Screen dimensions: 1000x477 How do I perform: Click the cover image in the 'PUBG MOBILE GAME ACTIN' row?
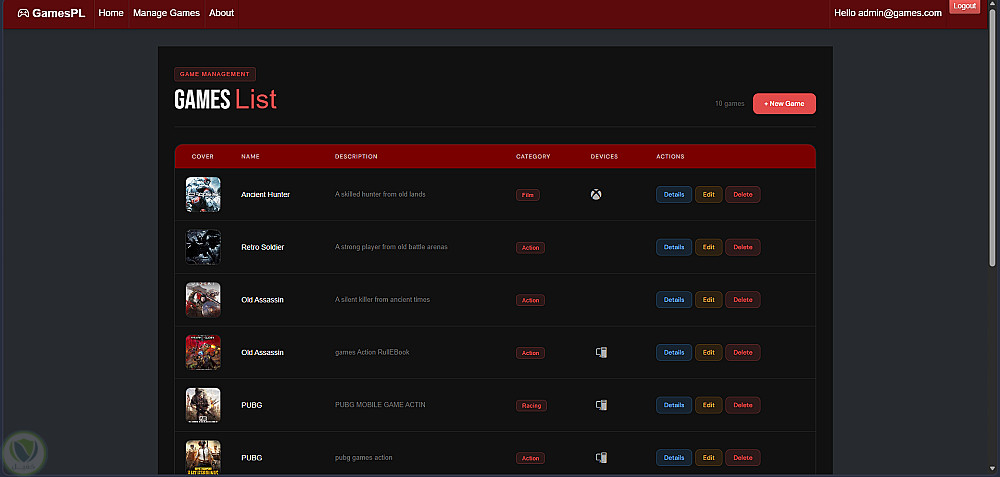click(x=203, y=405)
